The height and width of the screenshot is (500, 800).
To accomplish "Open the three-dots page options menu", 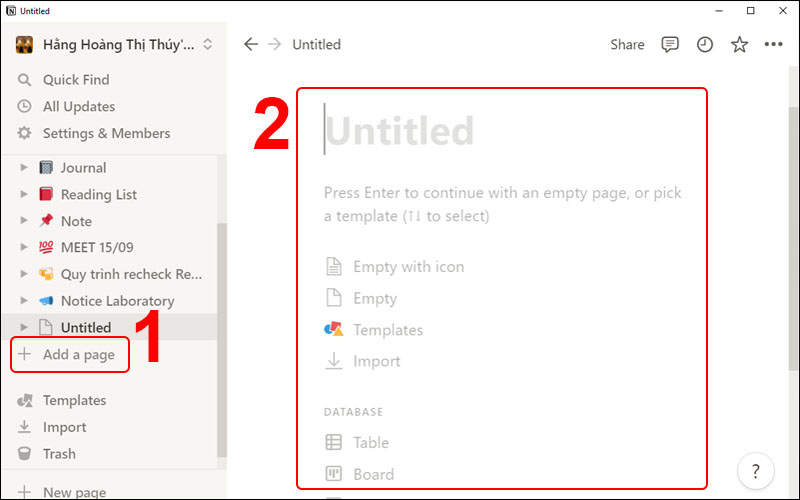I will click(x=773, y=44).
